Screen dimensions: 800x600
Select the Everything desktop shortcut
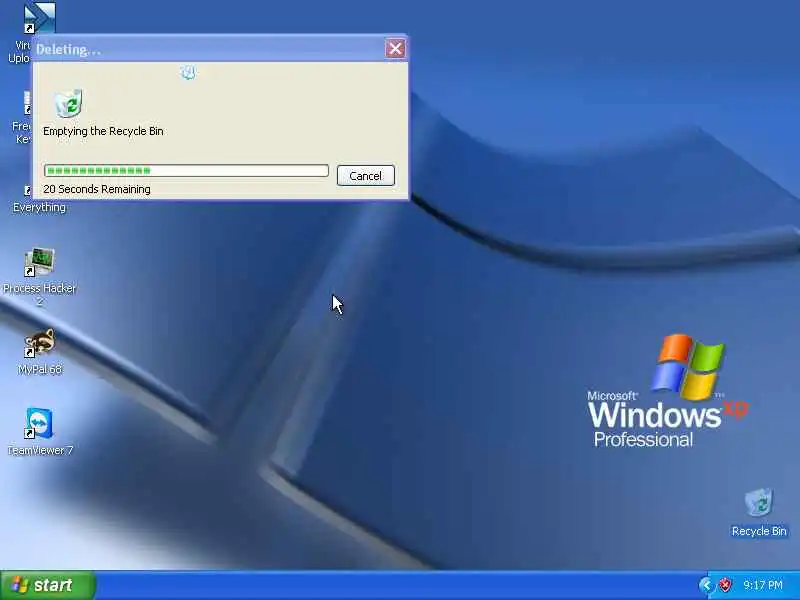click(39, 207)
